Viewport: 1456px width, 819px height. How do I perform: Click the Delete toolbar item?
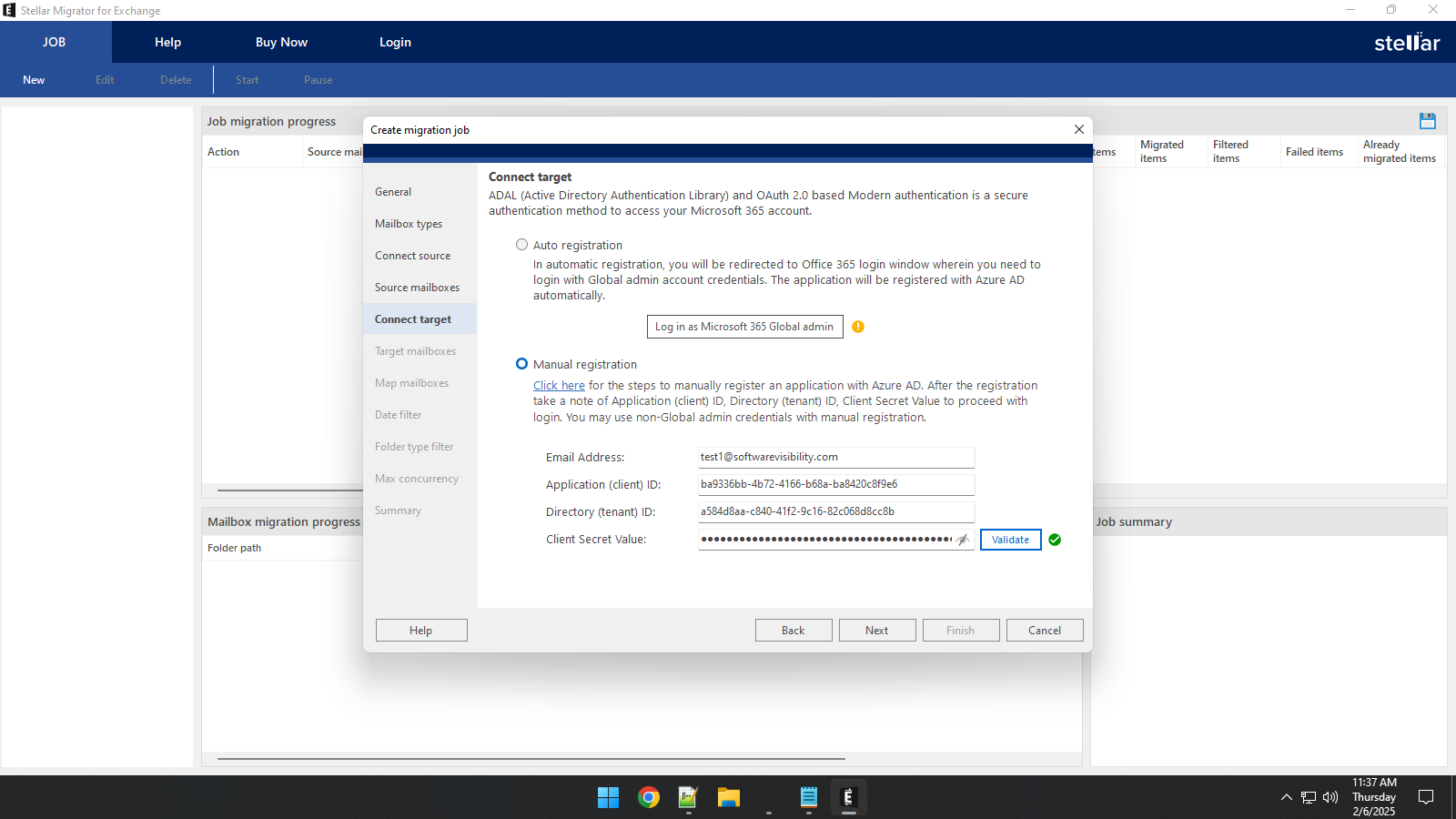[176, 80]
